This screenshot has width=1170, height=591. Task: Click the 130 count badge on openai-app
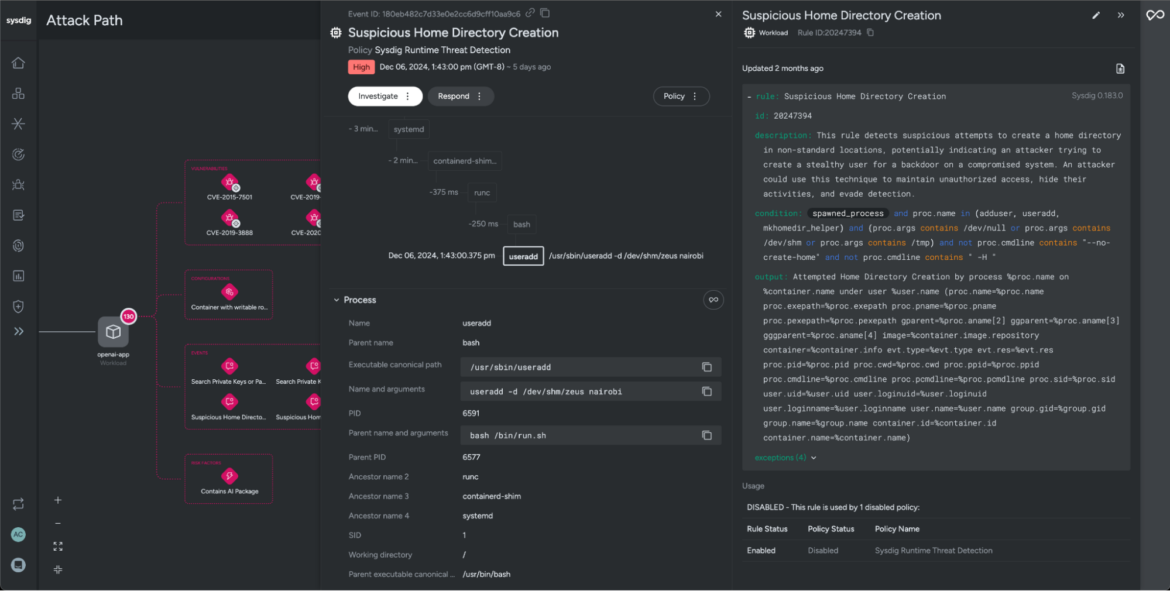click(x=128, y=316)
